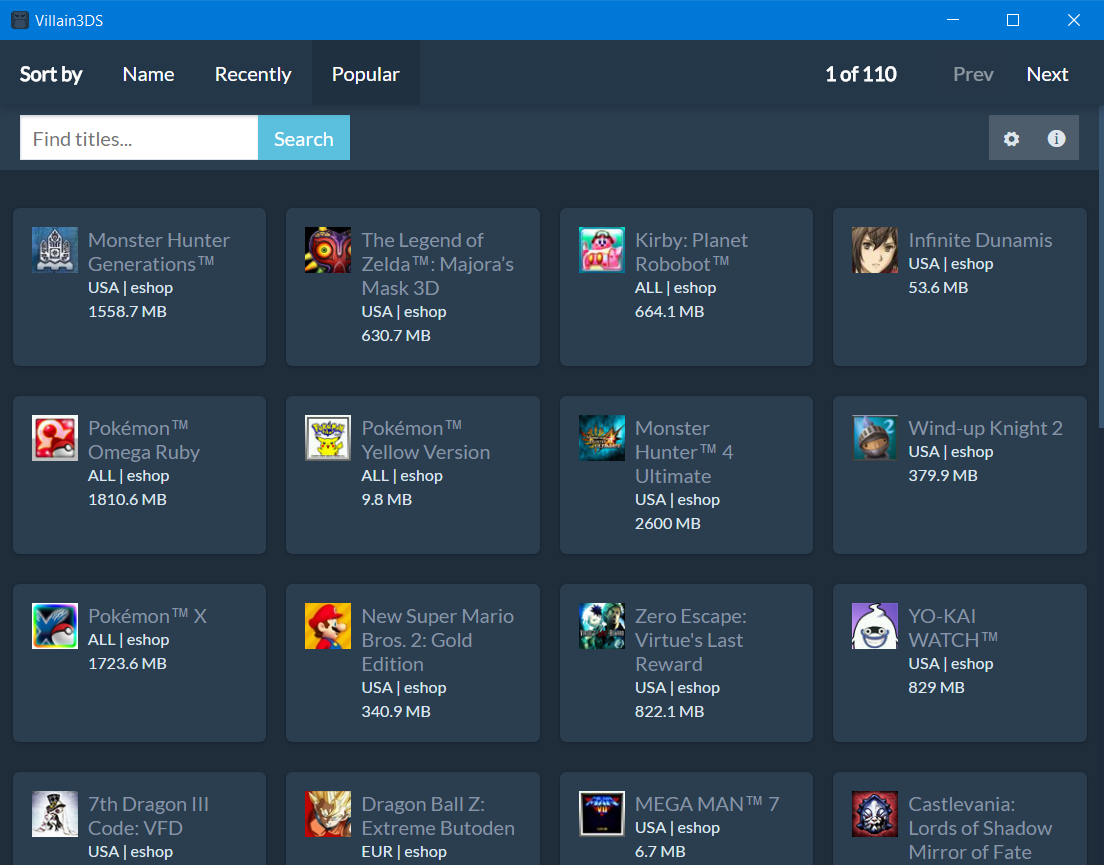Sort titles by Popular
Screen dimensions: 1104x865
coord(365,74)
